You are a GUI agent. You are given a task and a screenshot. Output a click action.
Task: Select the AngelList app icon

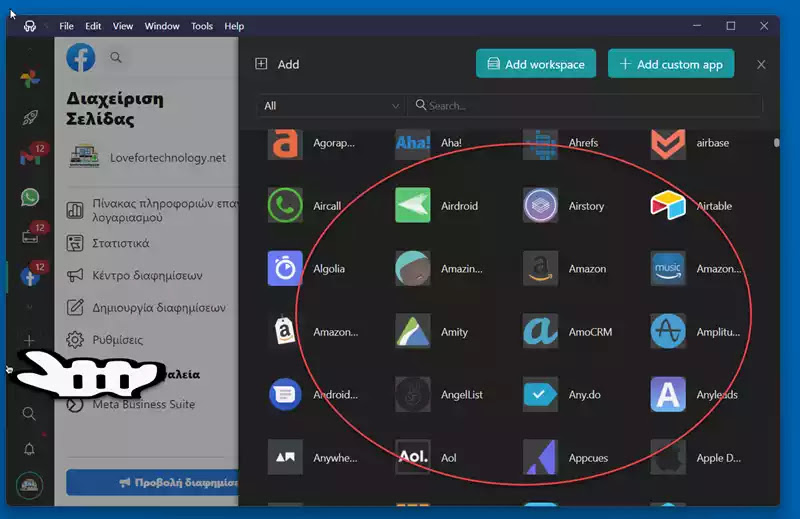[412, 394]
